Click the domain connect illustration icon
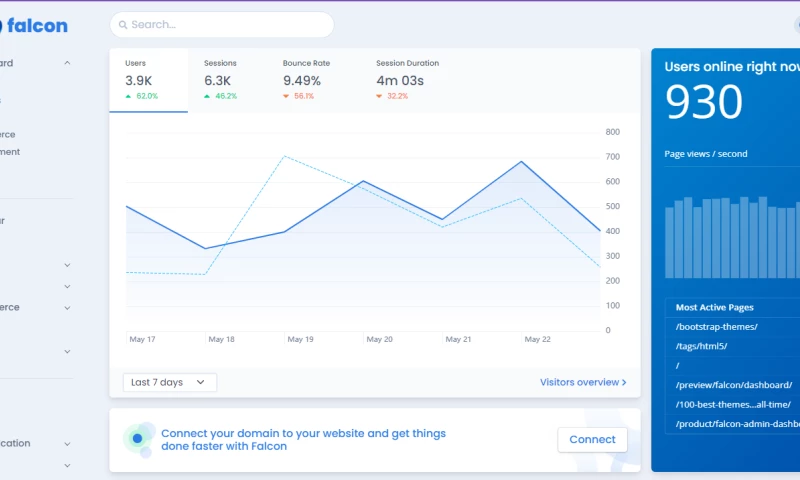 tap(139, 439)
